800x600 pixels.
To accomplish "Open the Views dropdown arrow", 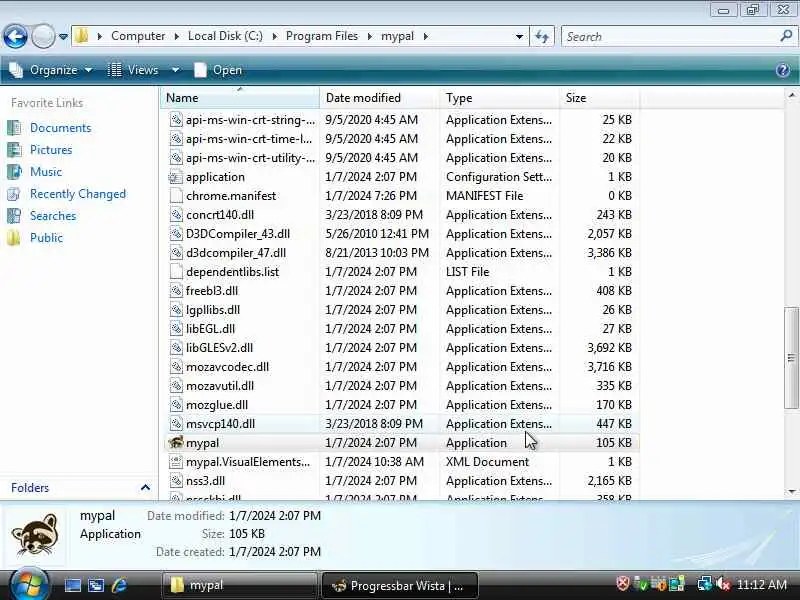I will click(x=175, y=70).
